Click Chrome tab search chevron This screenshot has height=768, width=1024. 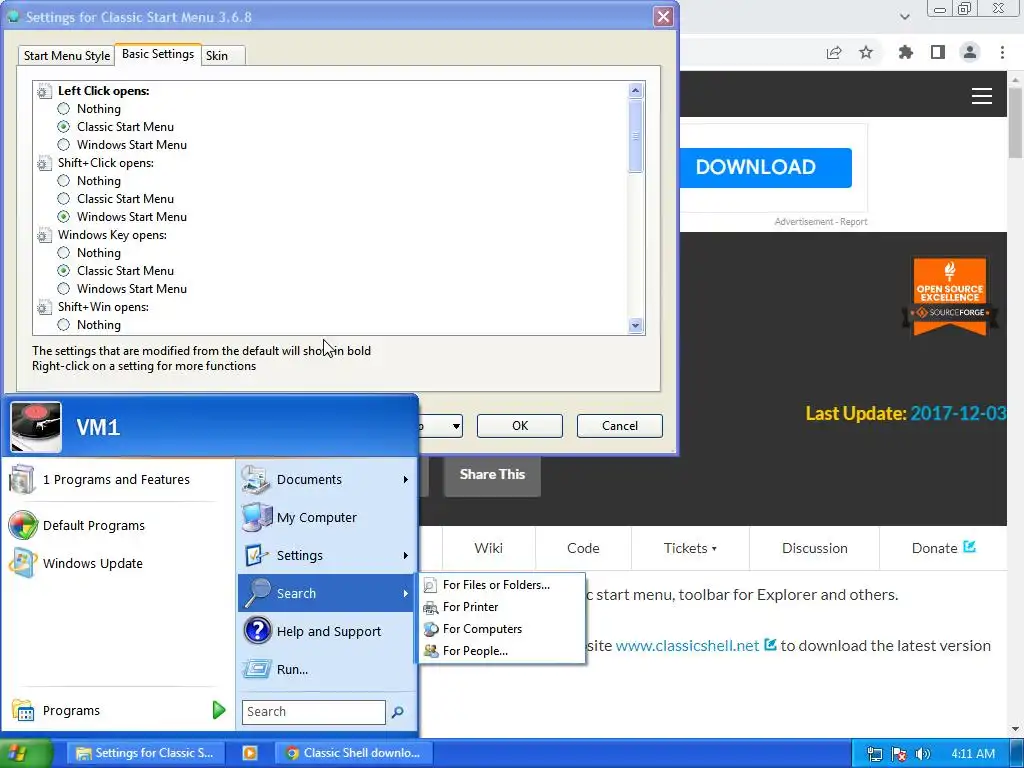tap(904, 16)
